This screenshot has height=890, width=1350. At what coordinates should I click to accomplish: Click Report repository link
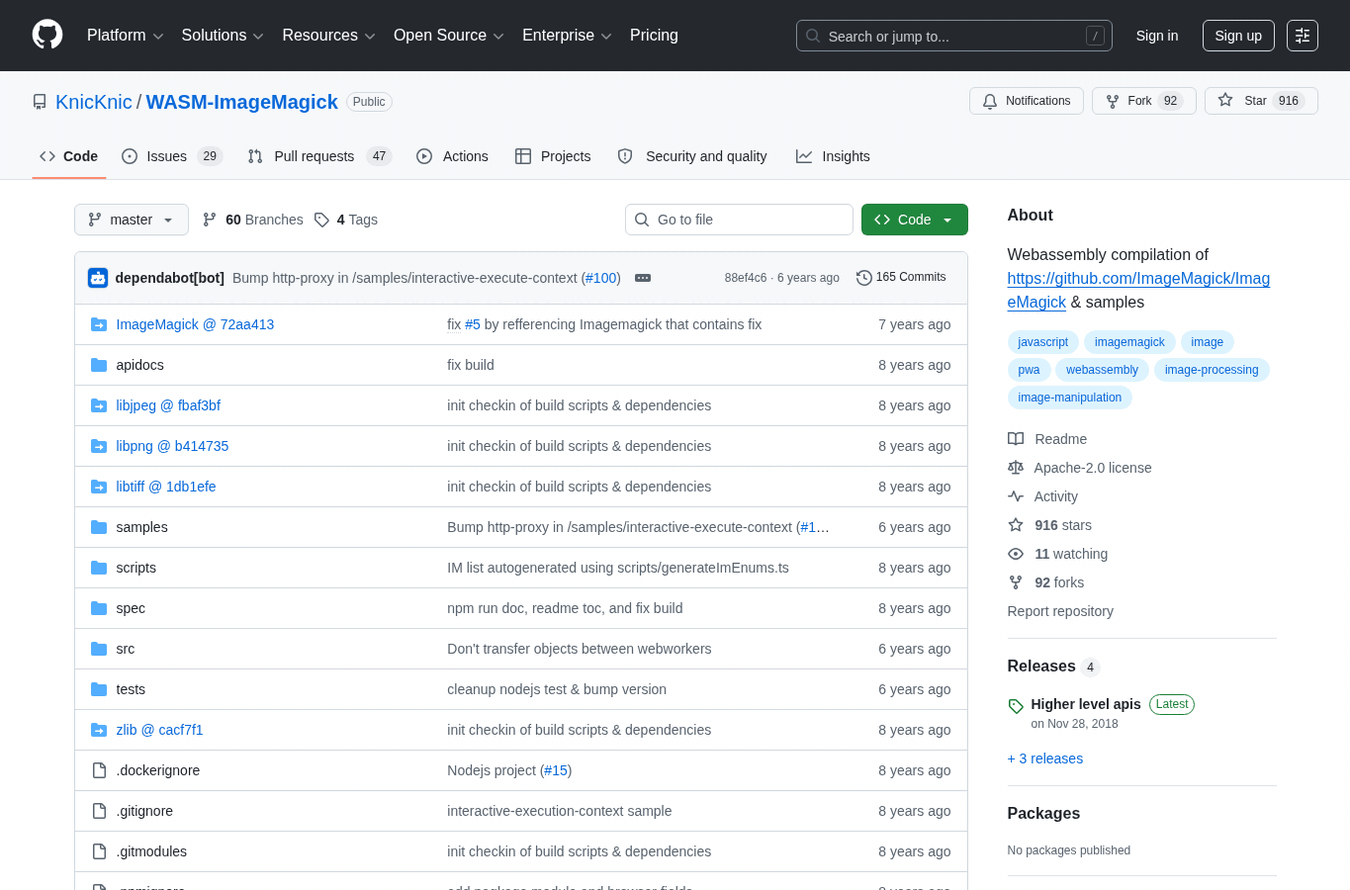point(1060,611)
